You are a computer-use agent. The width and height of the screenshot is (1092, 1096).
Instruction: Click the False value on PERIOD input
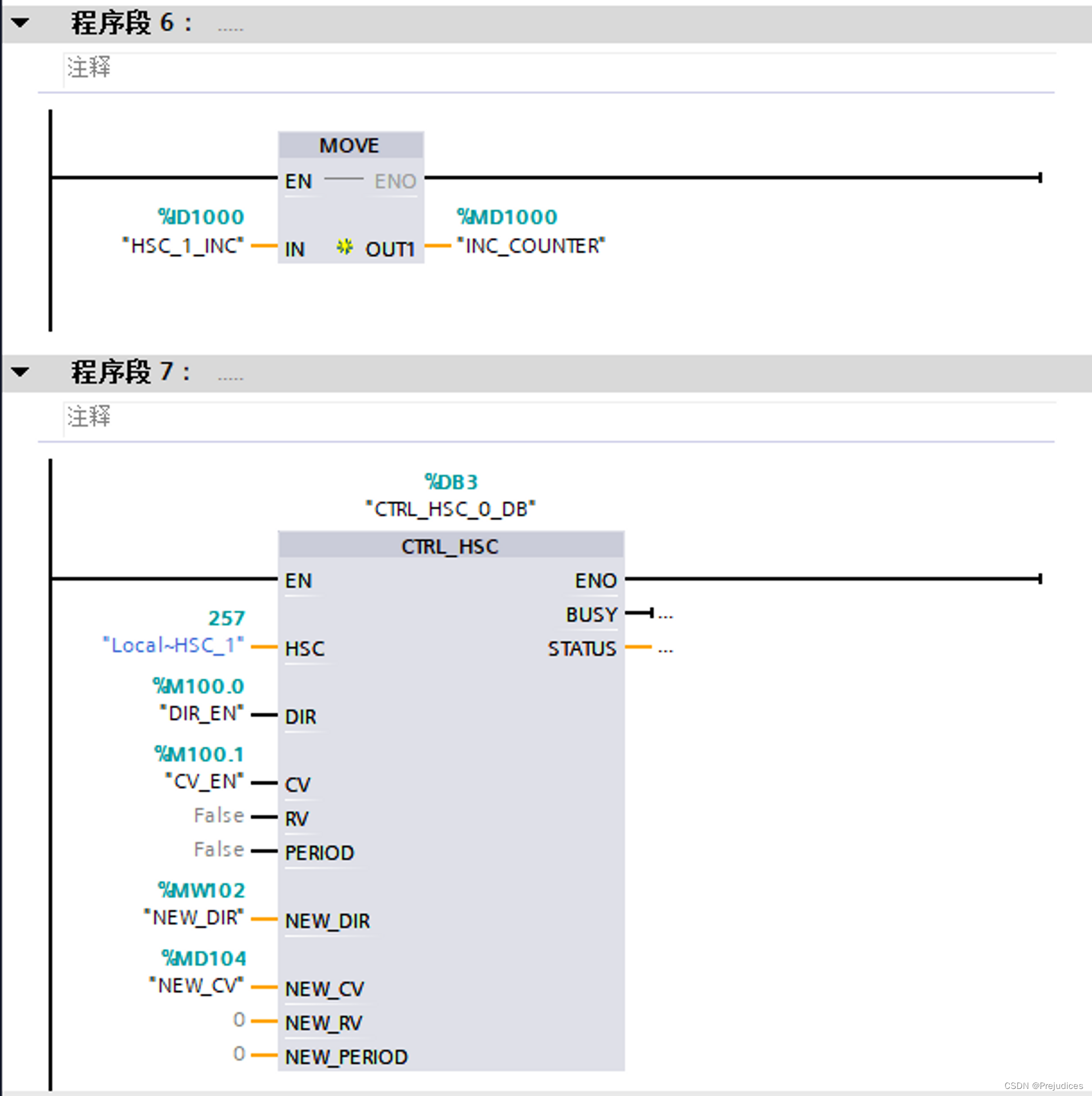click(219, 850)
